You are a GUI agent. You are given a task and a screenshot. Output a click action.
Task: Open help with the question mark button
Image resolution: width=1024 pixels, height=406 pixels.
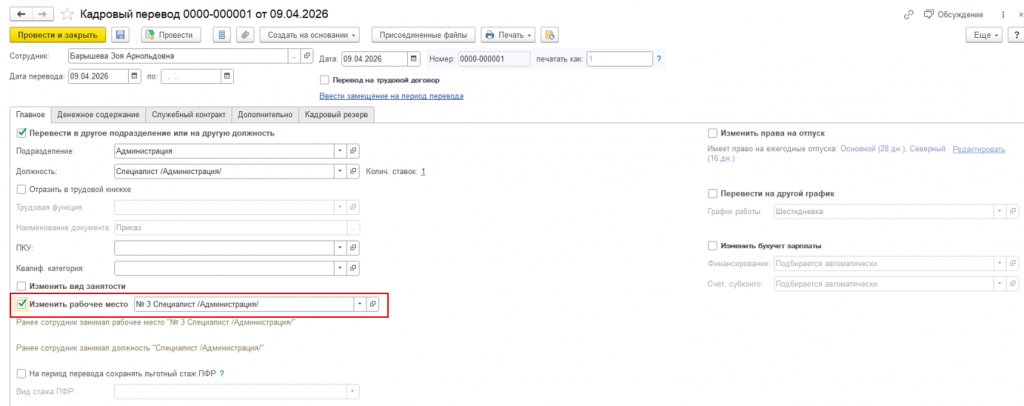coord(1017,35)
